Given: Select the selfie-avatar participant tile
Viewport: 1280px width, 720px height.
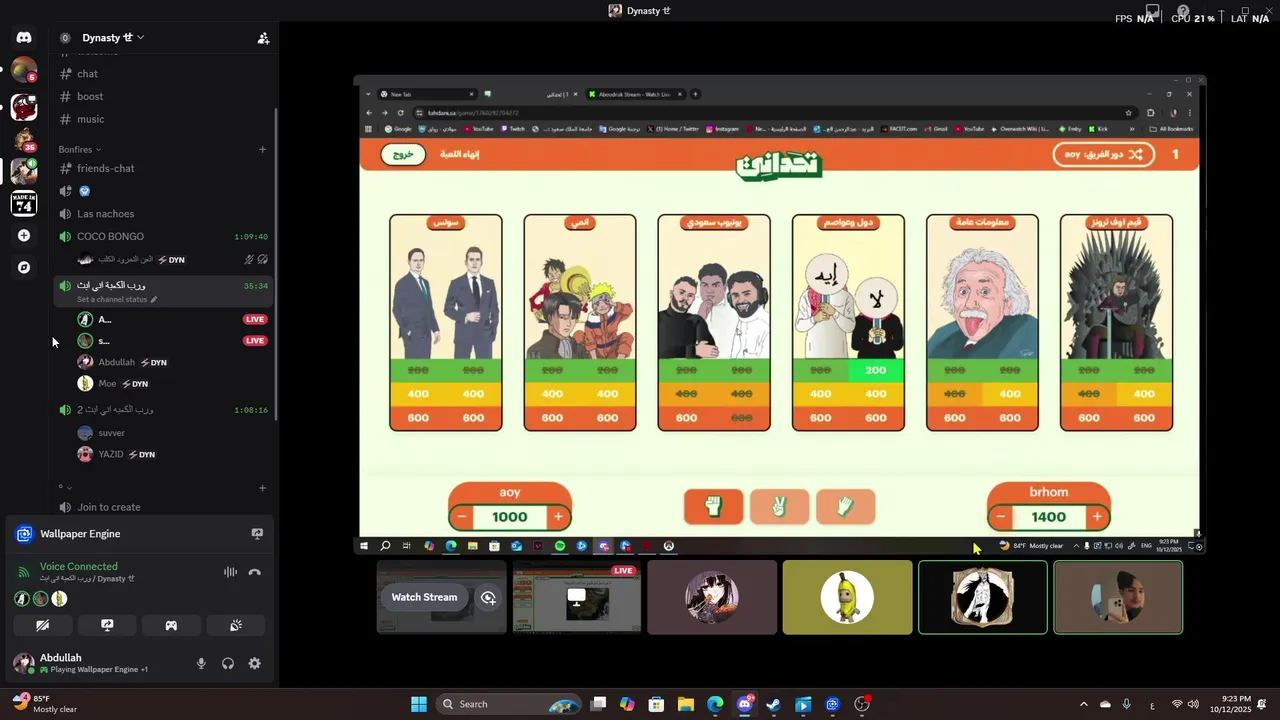Looking at the screenshot, I should [x=1118, y=597].
